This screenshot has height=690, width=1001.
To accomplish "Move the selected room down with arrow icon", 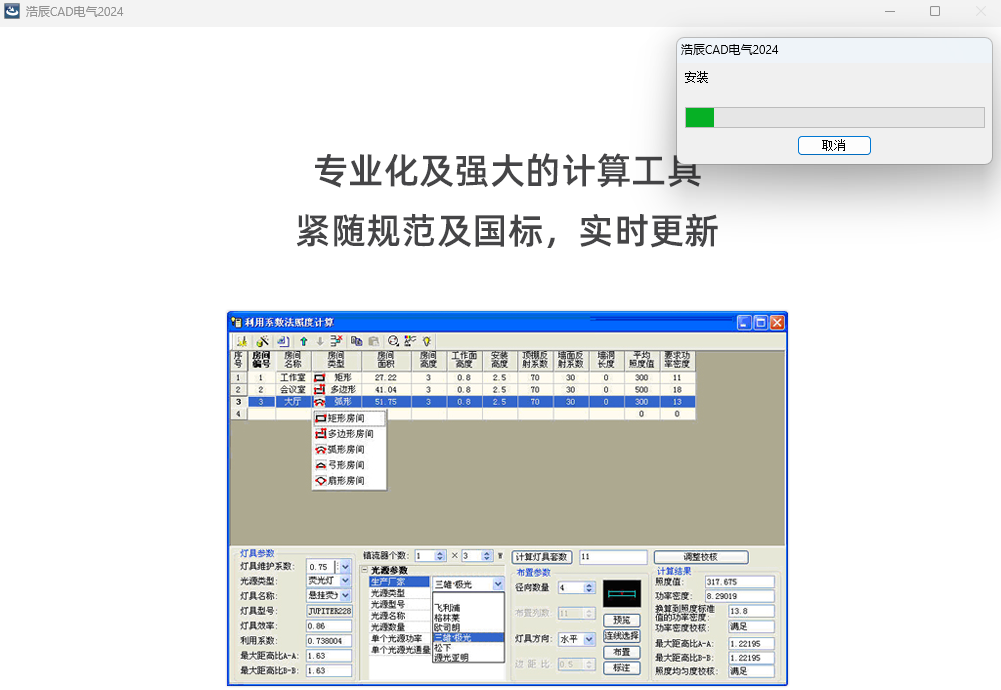I will pos(319,342).
